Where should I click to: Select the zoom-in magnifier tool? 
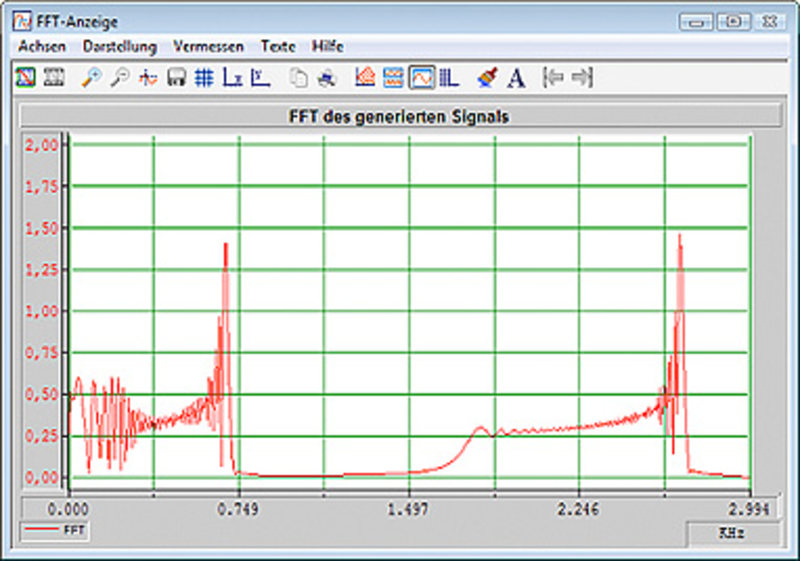click(91, 78)
